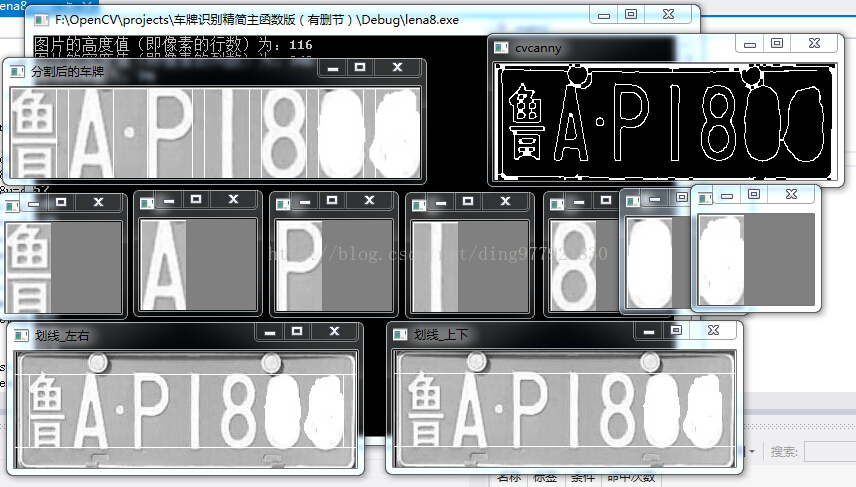
Task: Click the console text 图片的高度值 line
Action: [173, 46]
